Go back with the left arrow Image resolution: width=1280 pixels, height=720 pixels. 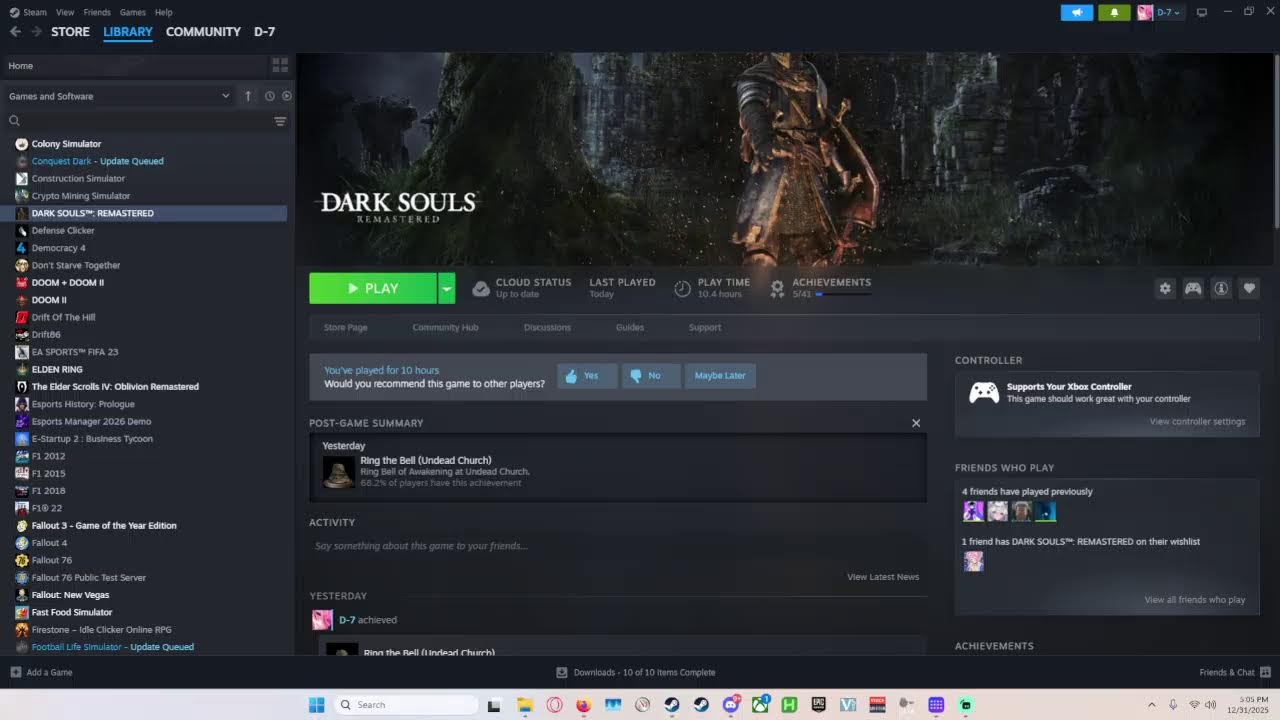(x=15, y=32)
